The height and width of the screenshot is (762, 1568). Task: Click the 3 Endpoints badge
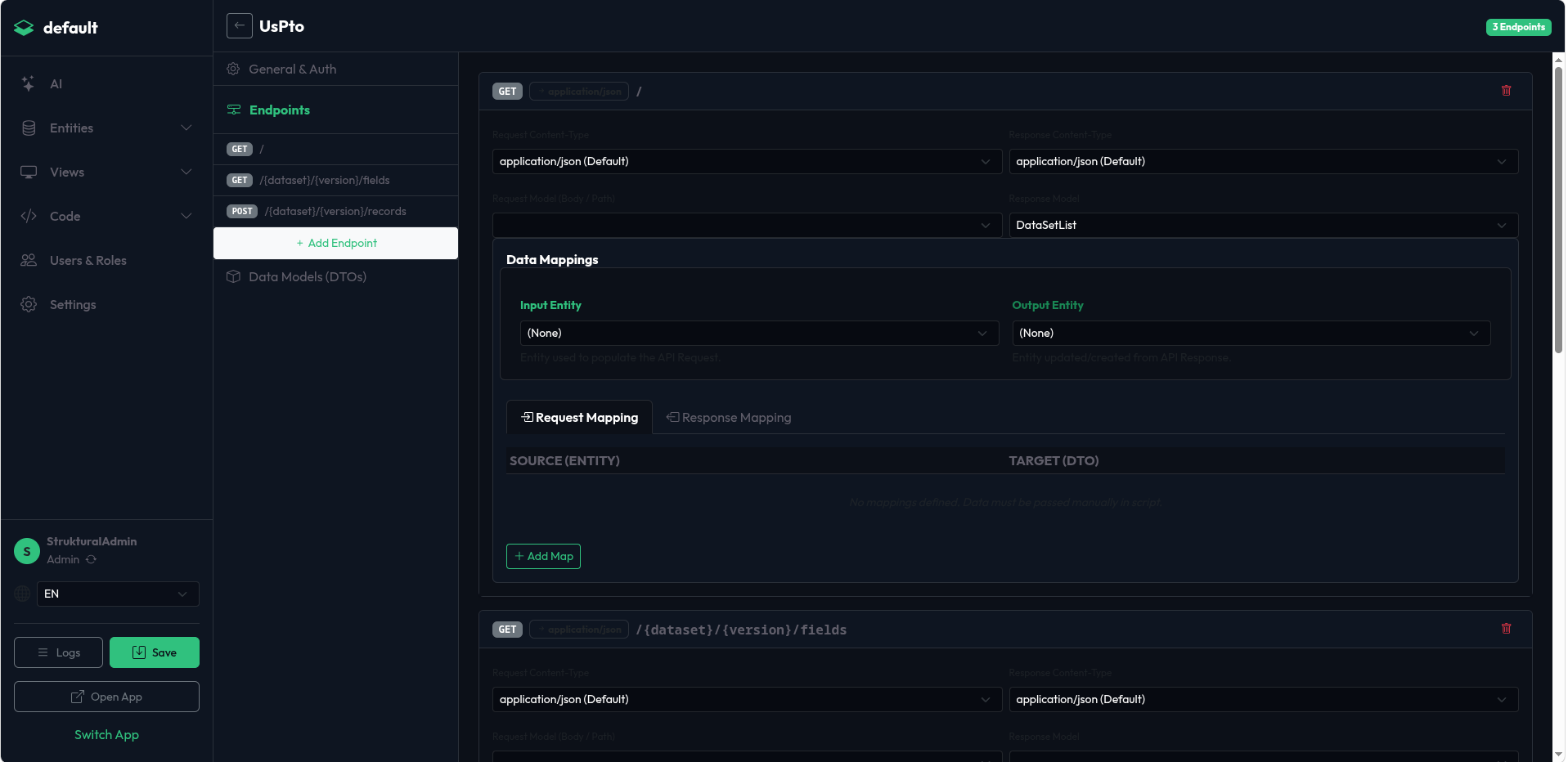1518,27
